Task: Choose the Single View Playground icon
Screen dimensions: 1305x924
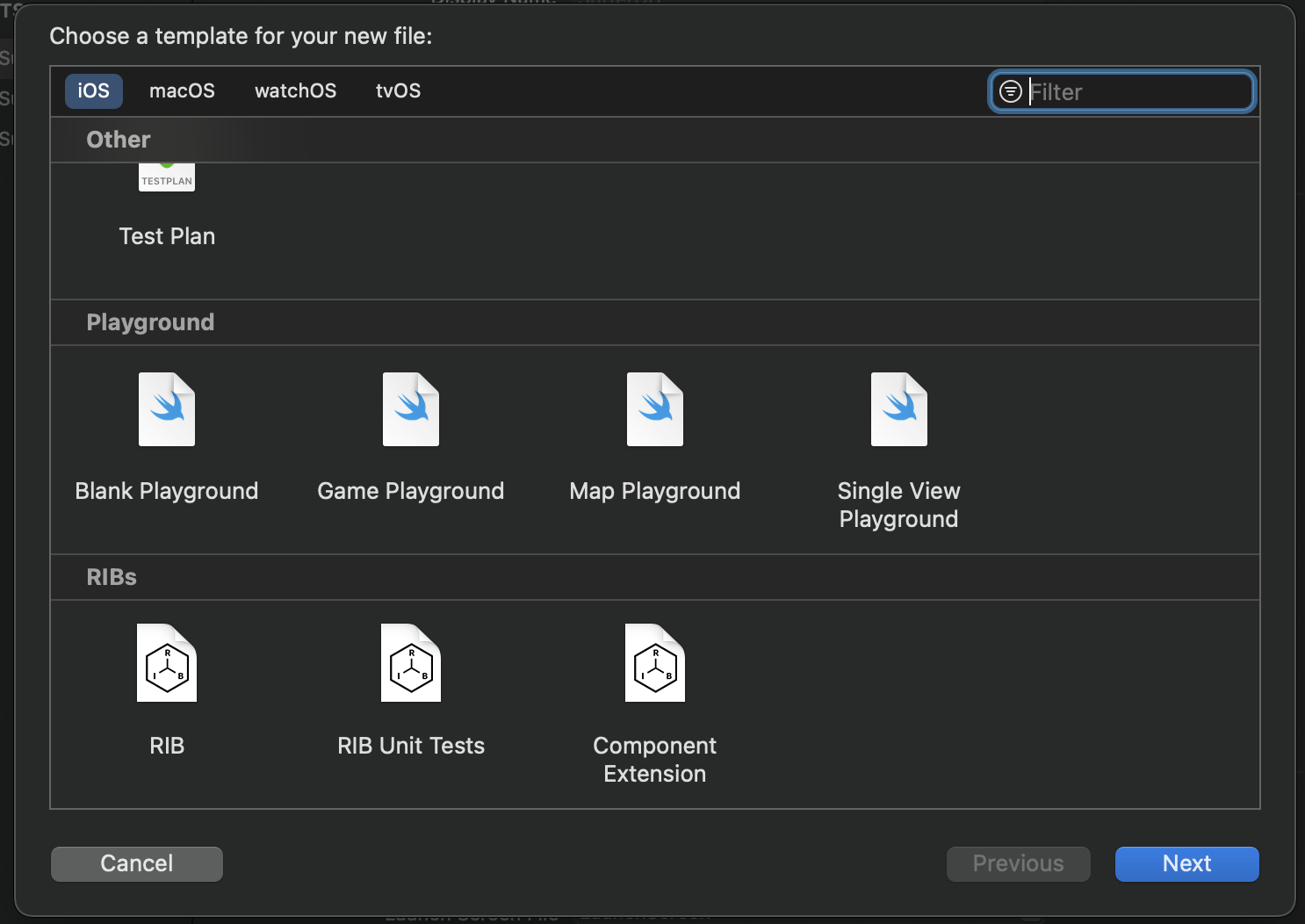Action: tap(899, 409)
